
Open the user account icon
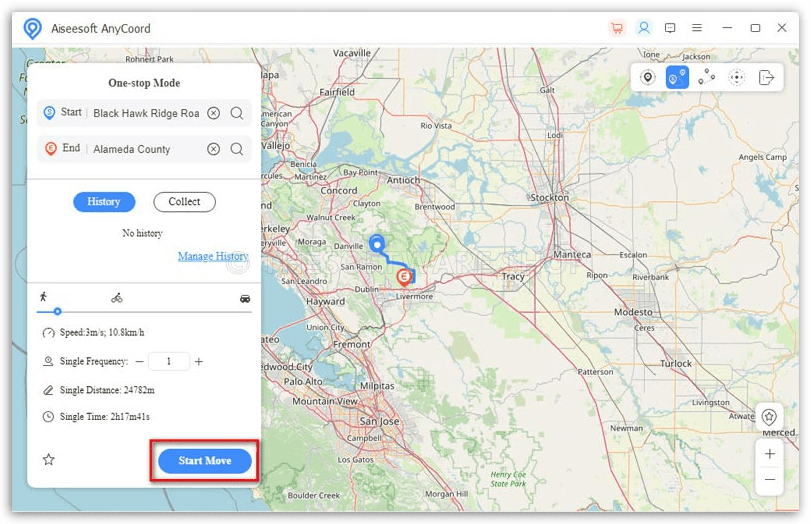pos(643,28)
